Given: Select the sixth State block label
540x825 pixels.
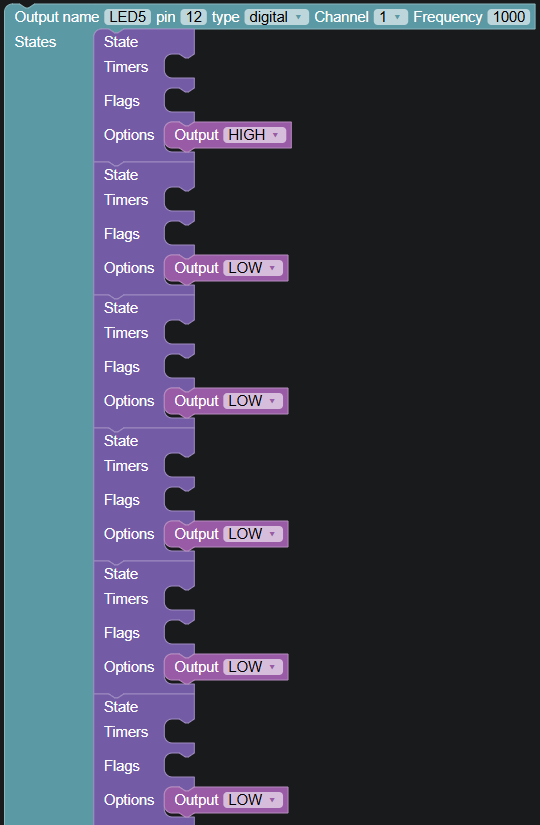Looking at the screenshot, I should (x=121, y=707).
